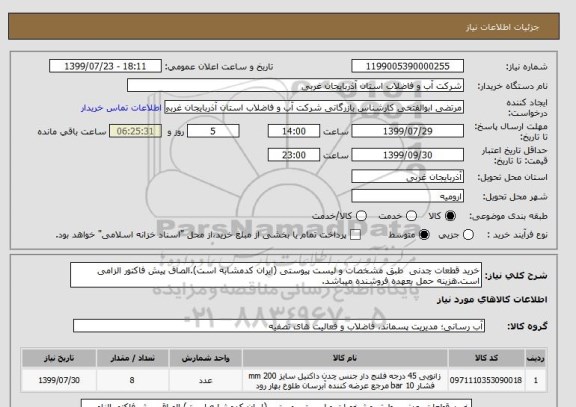Image resolution: width=576 pixels, height=407 pixels.
Task: Click the واحد شمارش column header
Action: [x=205, y=358]
